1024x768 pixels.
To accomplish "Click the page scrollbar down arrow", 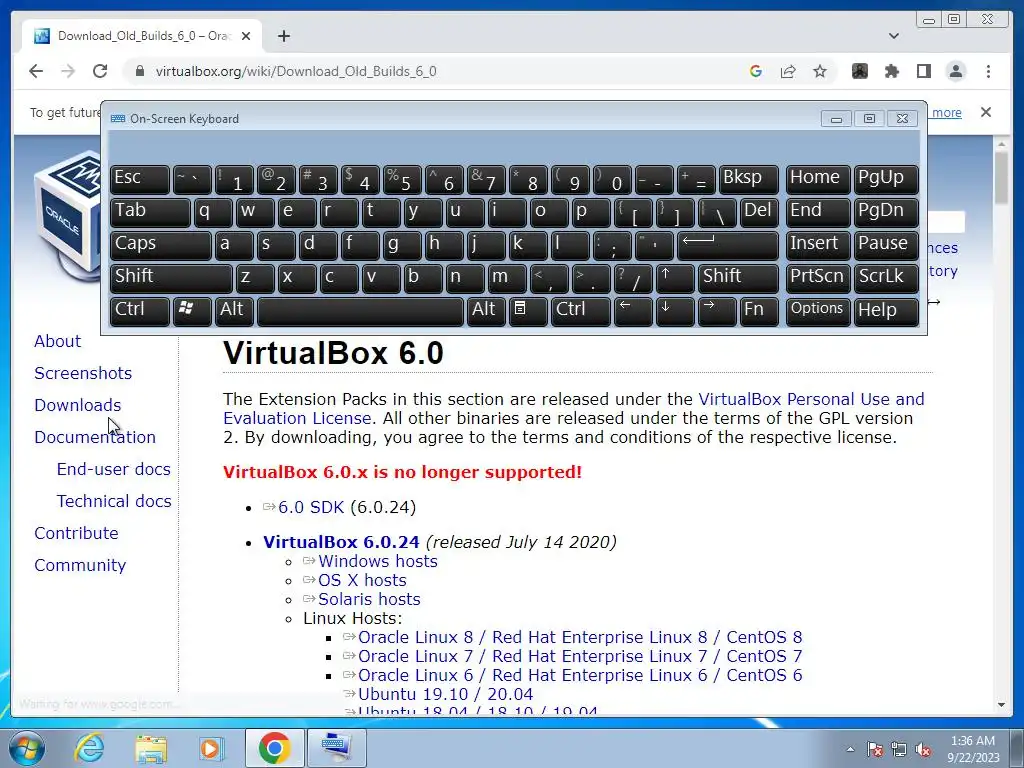I will click(x=1001, y=705).
